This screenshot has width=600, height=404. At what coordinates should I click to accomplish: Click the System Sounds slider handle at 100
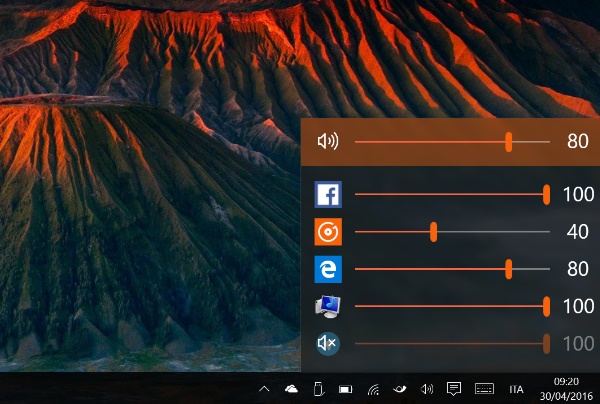[546, 306]
